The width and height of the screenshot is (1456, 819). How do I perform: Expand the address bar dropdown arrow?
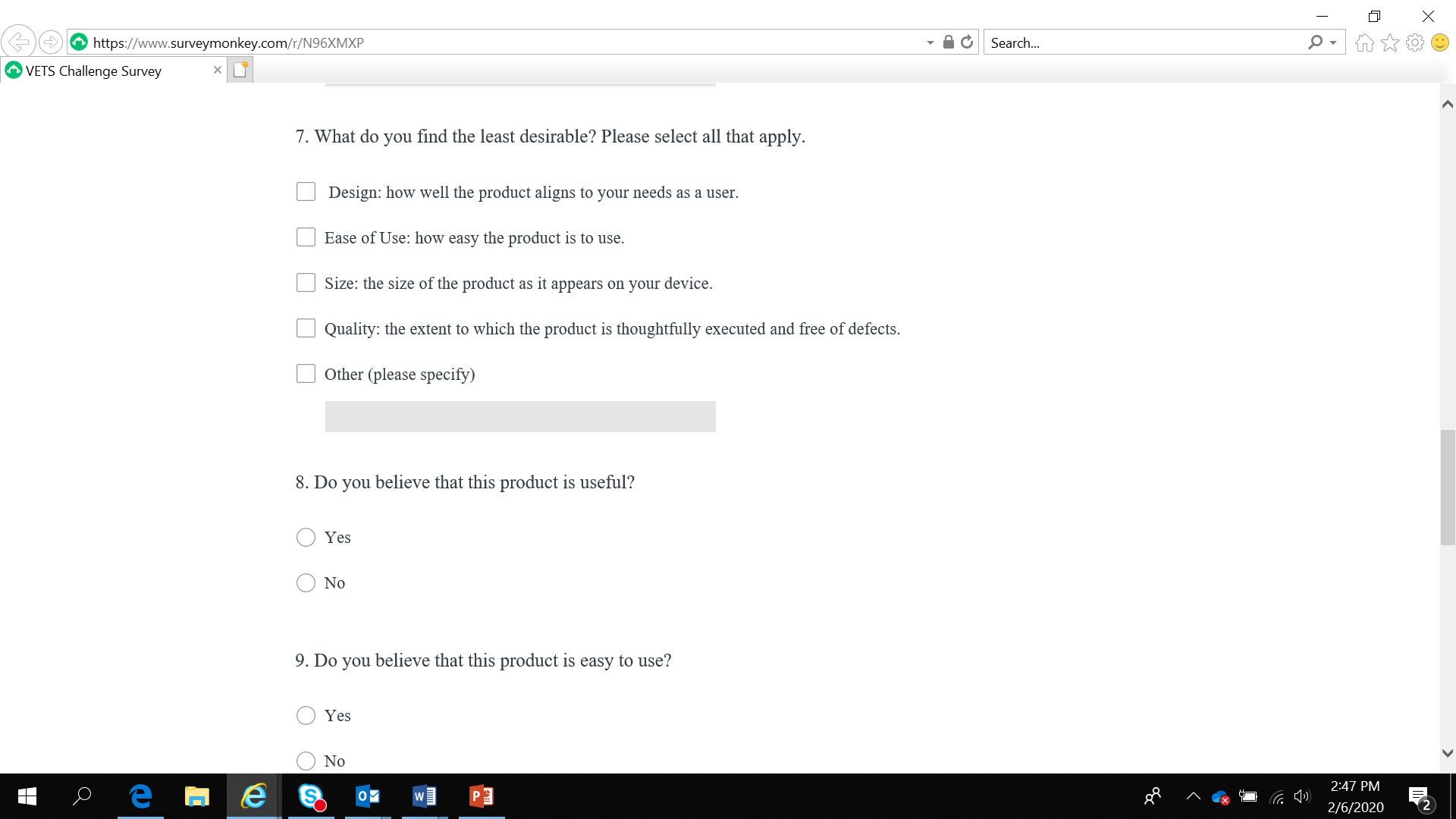coord(930,43)
